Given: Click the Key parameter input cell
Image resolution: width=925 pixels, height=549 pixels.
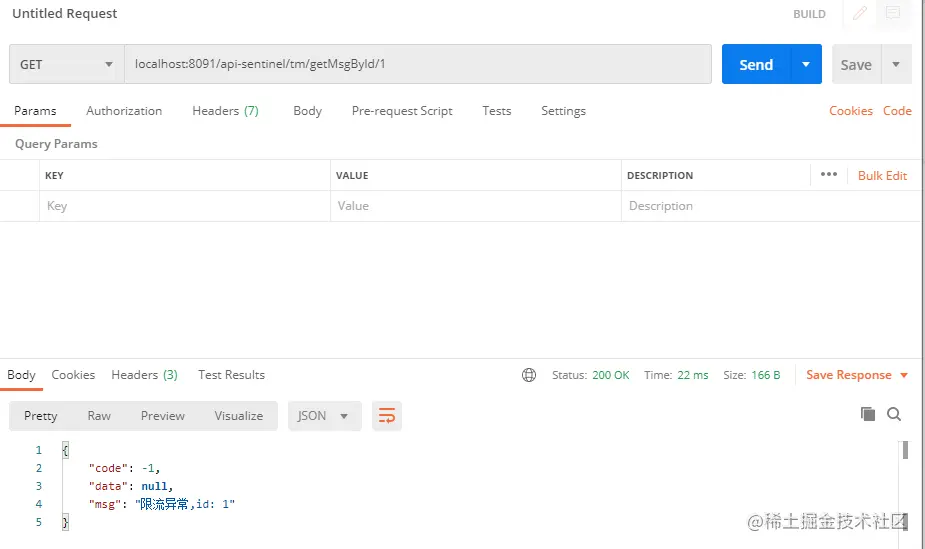Looking at the screenshot, I should 185,206.
